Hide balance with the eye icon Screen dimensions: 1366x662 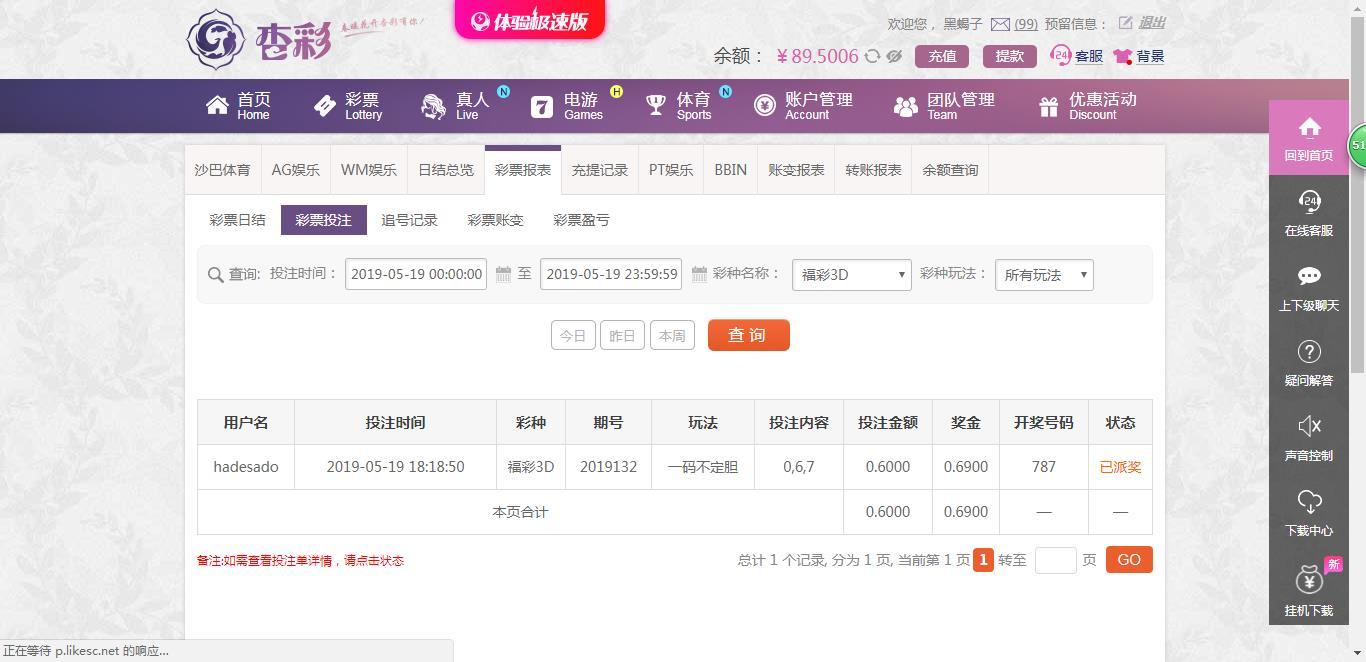pyautogui.click(x=894, y=57)
